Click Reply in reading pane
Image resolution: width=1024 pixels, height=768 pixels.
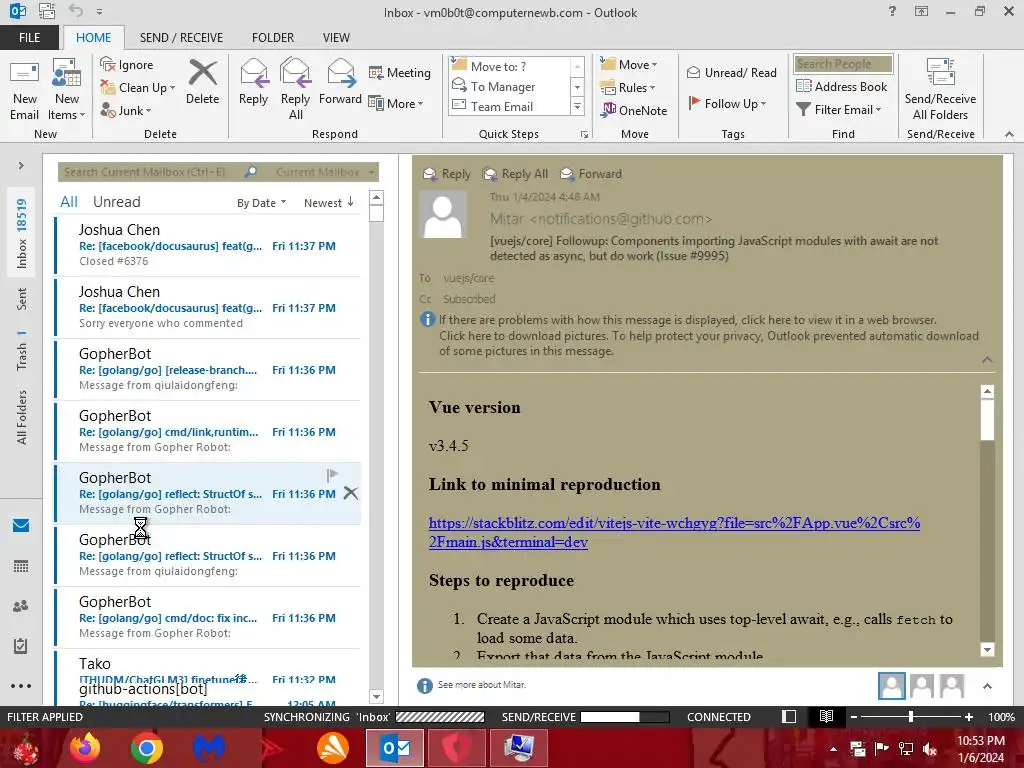click(447, 174)
